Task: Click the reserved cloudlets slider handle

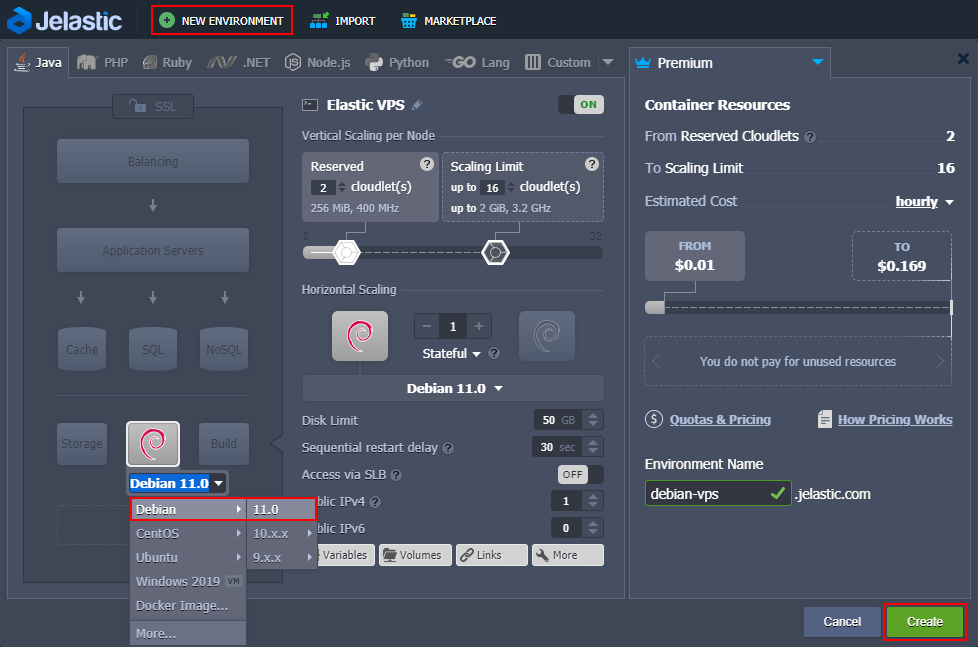Action: point(346,252)
